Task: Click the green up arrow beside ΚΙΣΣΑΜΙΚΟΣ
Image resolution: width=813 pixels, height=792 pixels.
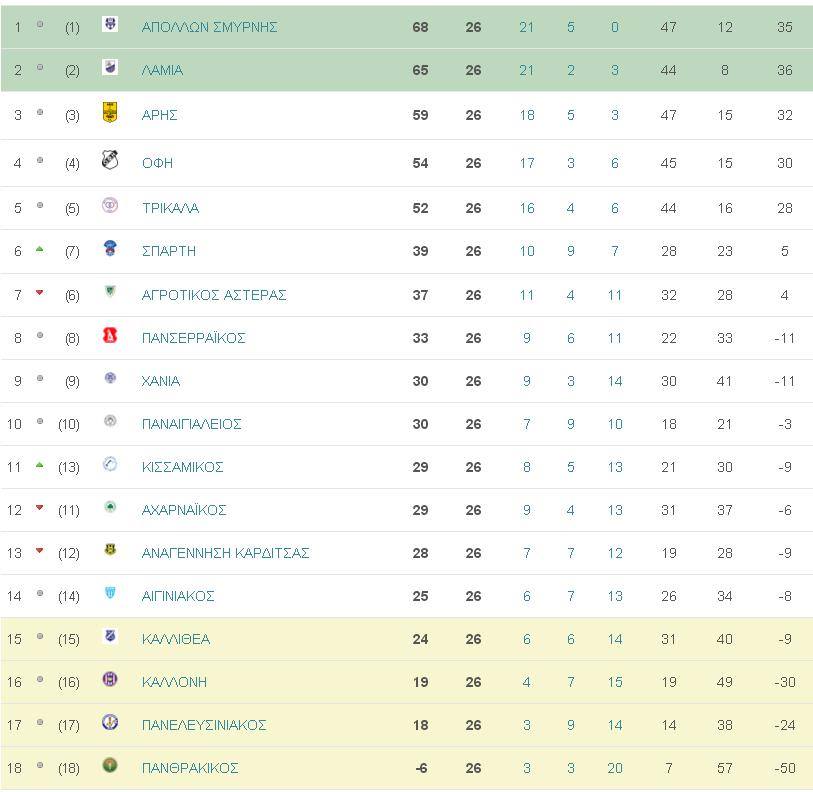Action: pos(39,465)
